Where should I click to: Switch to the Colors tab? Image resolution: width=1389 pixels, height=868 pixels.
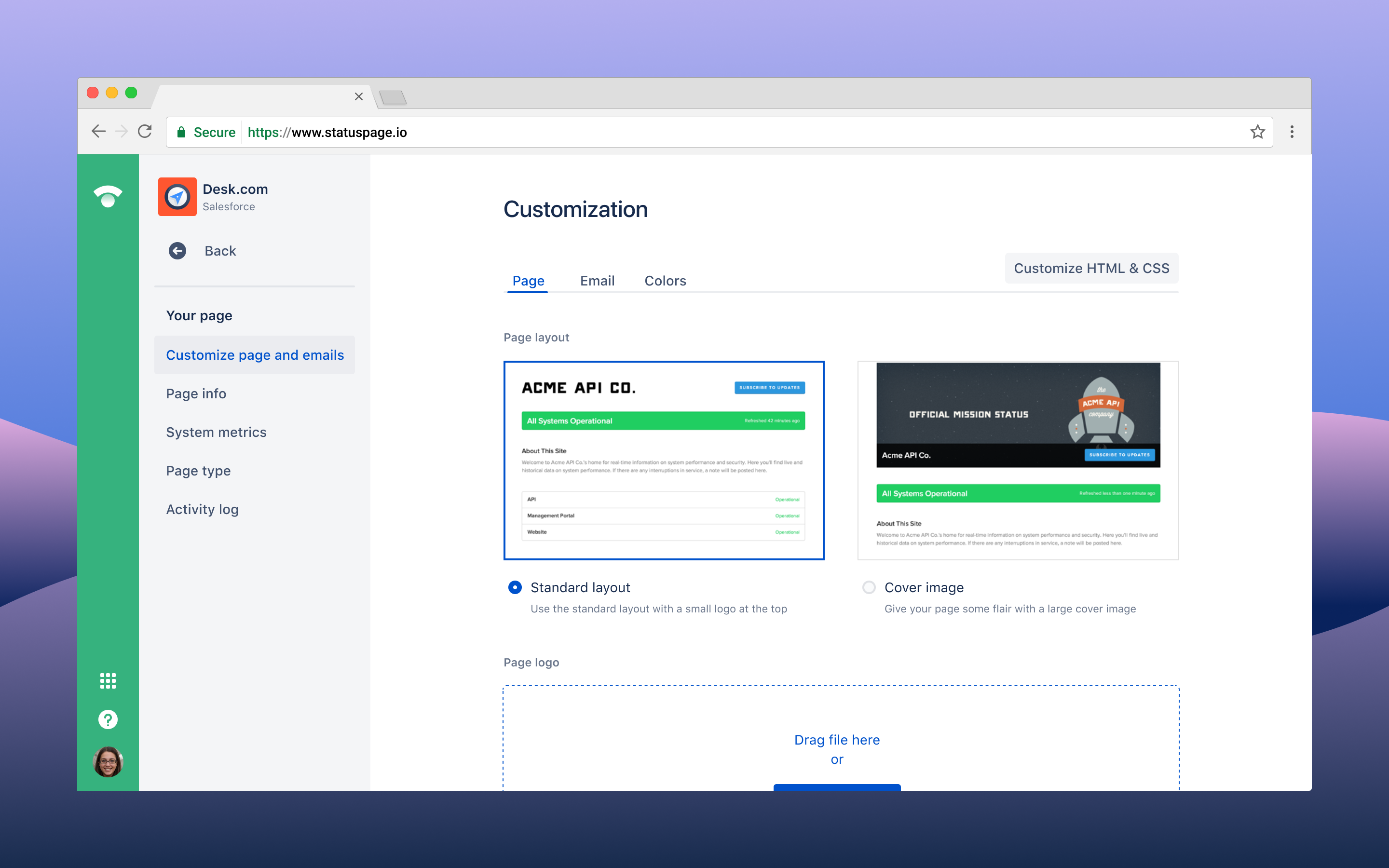click(x=665, y=281)
